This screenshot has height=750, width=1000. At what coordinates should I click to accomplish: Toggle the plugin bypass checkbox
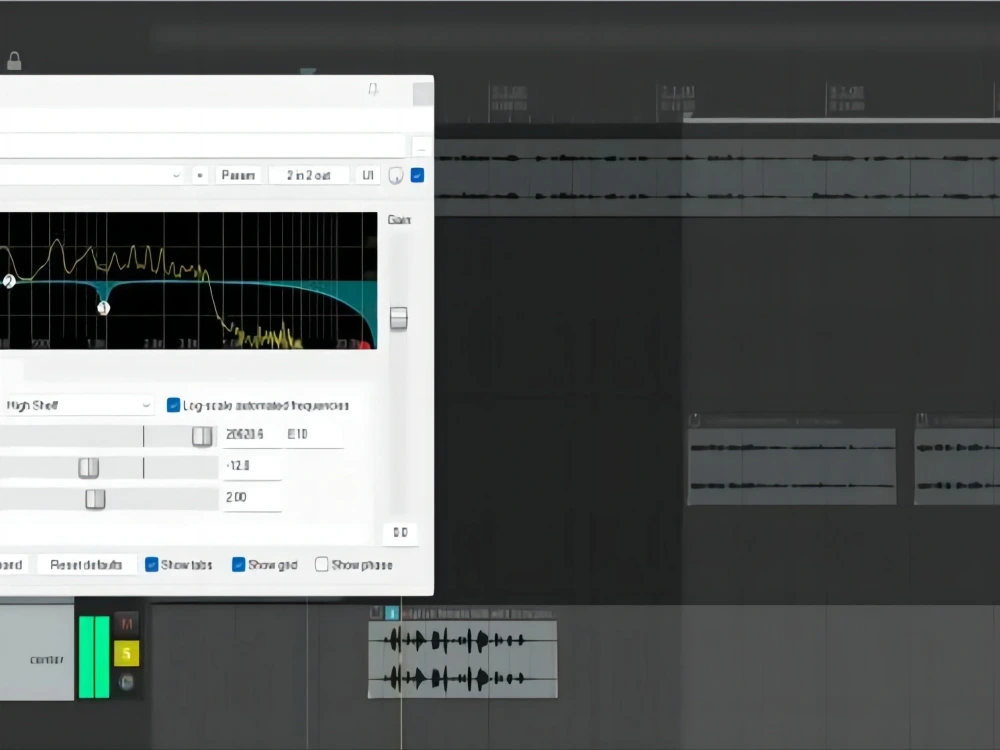click(x=418, y=175)
